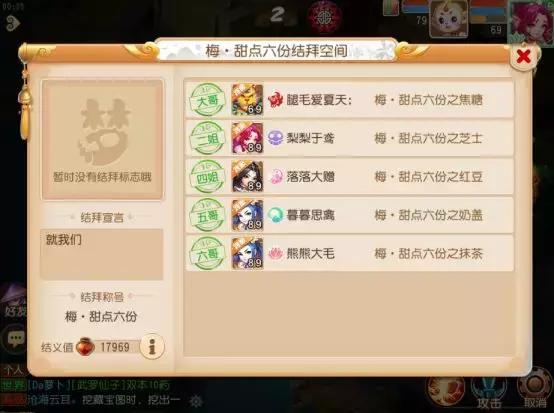Click the 大哥 rank badge
Image resolution: width=554 pixels, height=413 pixels.
(207, 100)
